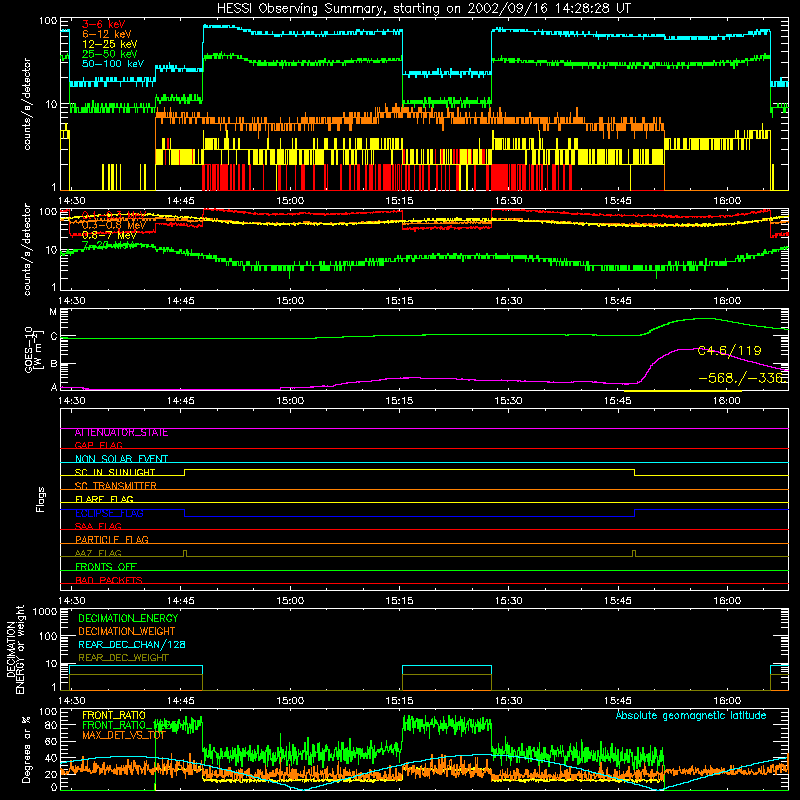
Task: Click the C4.6/119 flare class annotation
Action: [x=729, y=351]
